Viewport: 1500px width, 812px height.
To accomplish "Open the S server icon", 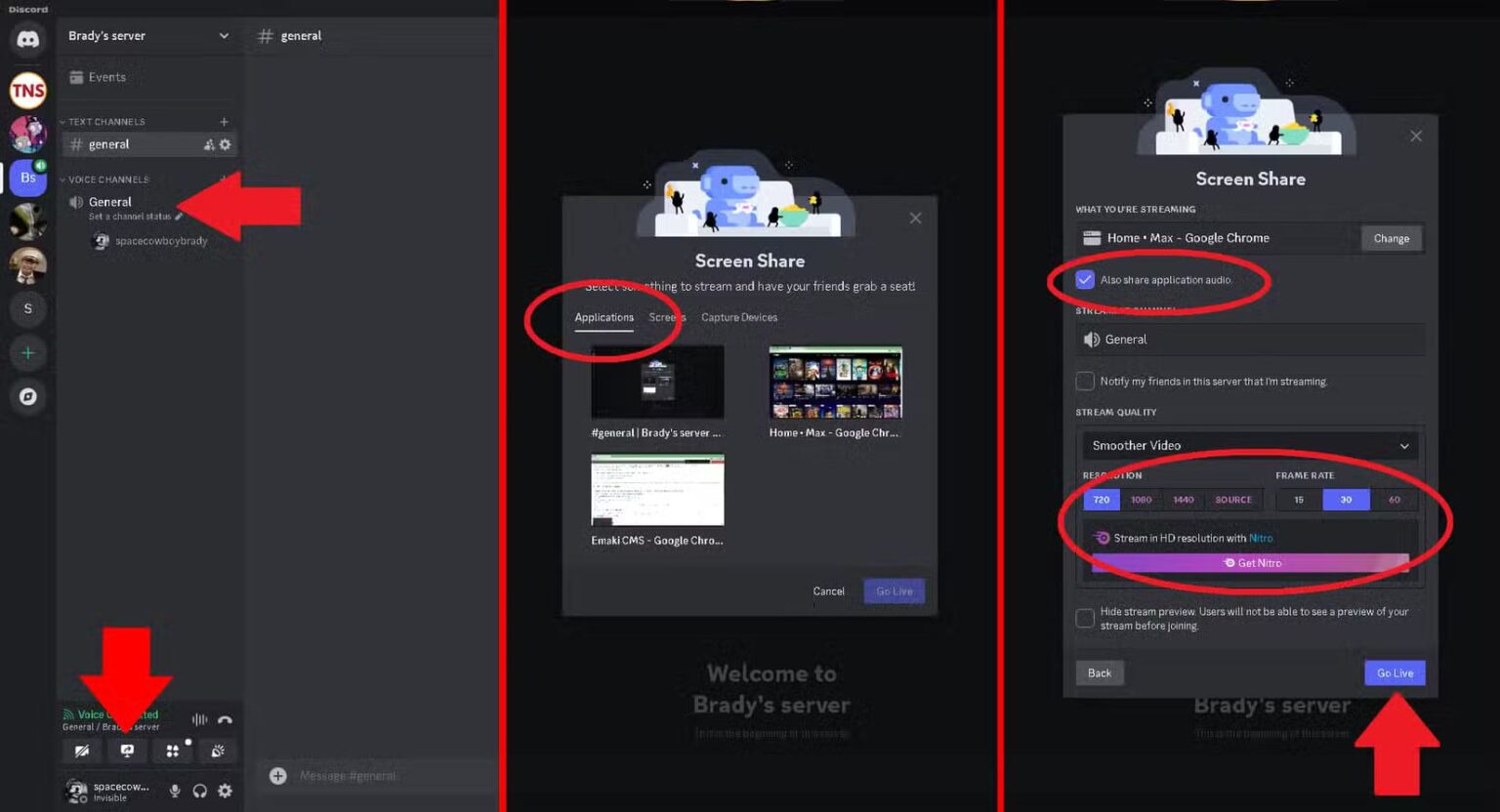I will tap(28, 308).
